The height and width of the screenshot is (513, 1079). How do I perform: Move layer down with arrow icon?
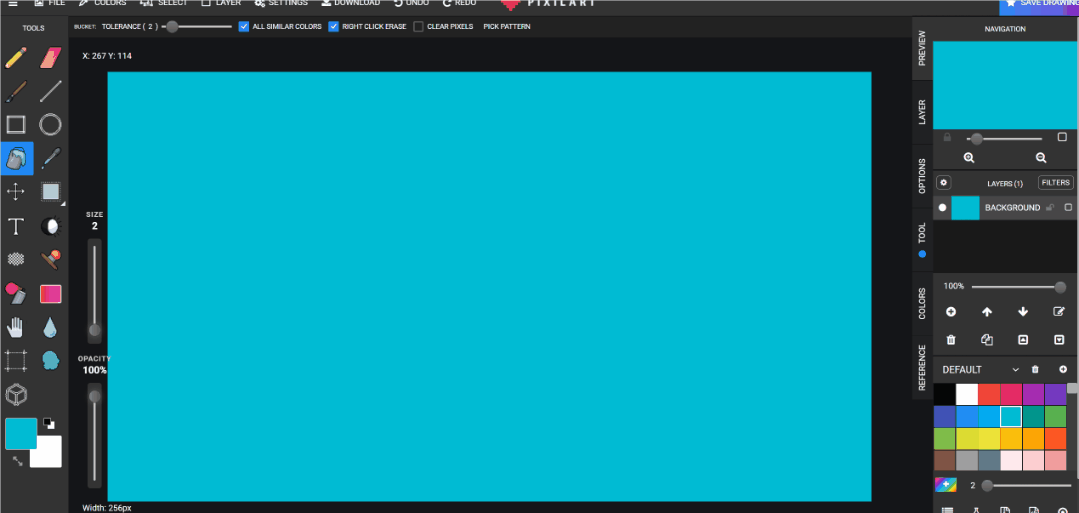click(1023, 312)
